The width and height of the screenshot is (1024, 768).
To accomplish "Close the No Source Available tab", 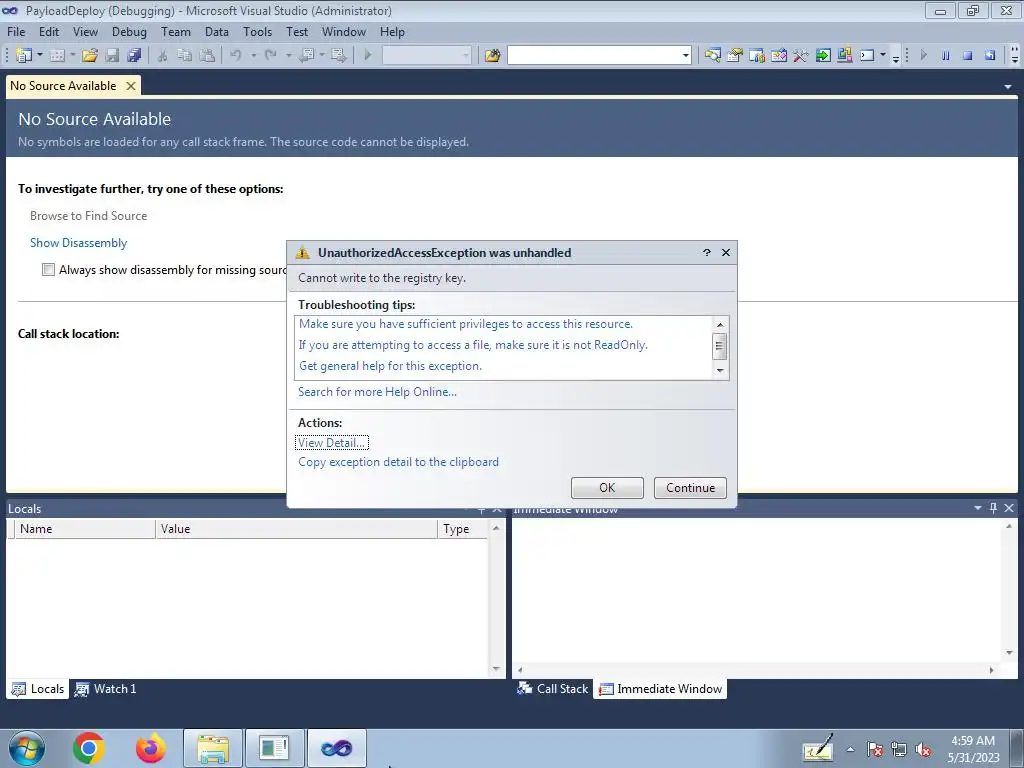I will coord(131,86).
